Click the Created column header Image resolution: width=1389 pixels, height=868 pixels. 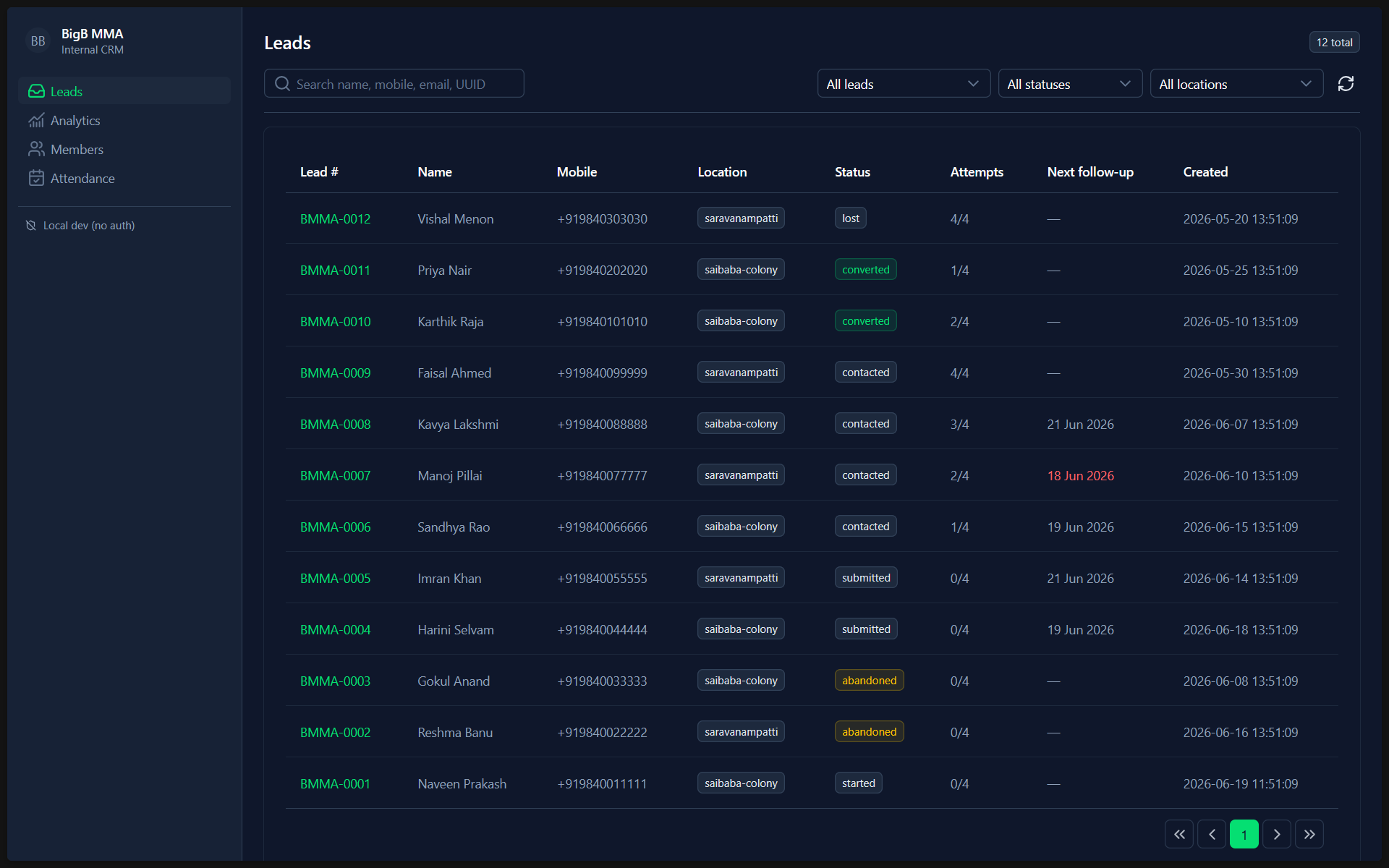(x=1205, y=171)
